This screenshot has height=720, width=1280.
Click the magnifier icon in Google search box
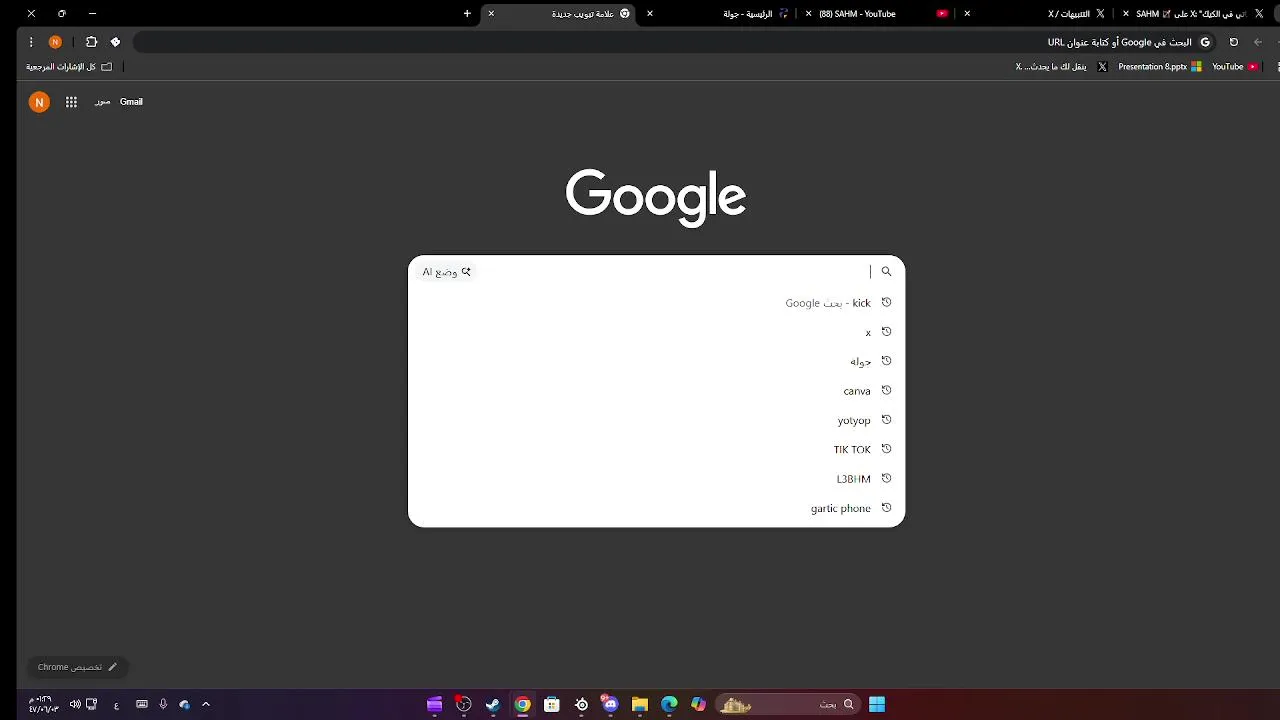[x=886, y=271]
